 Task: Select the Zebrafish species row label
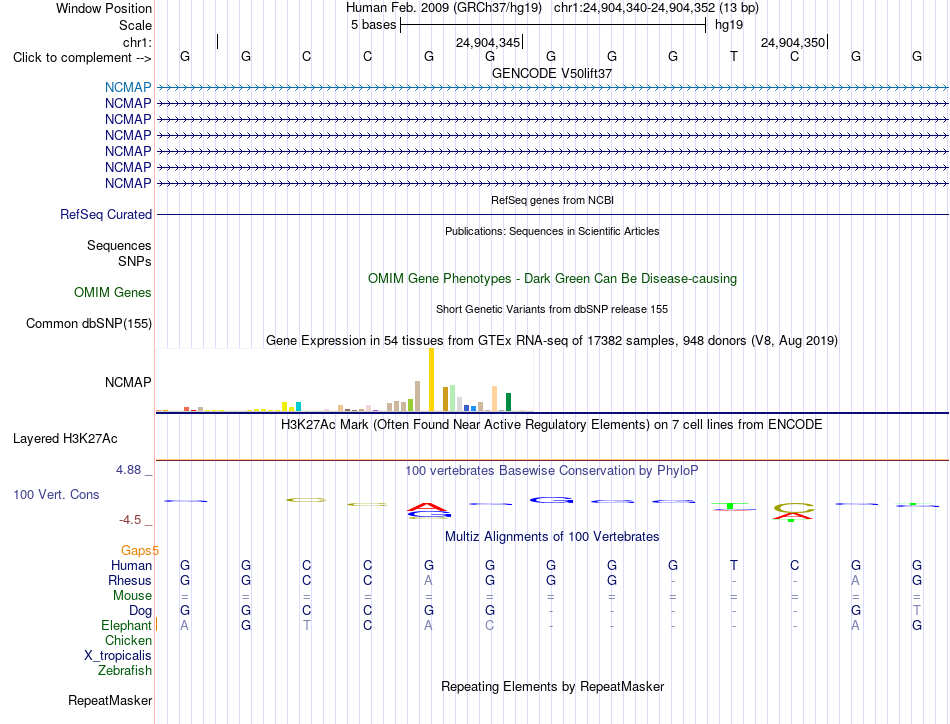point(125,671)
